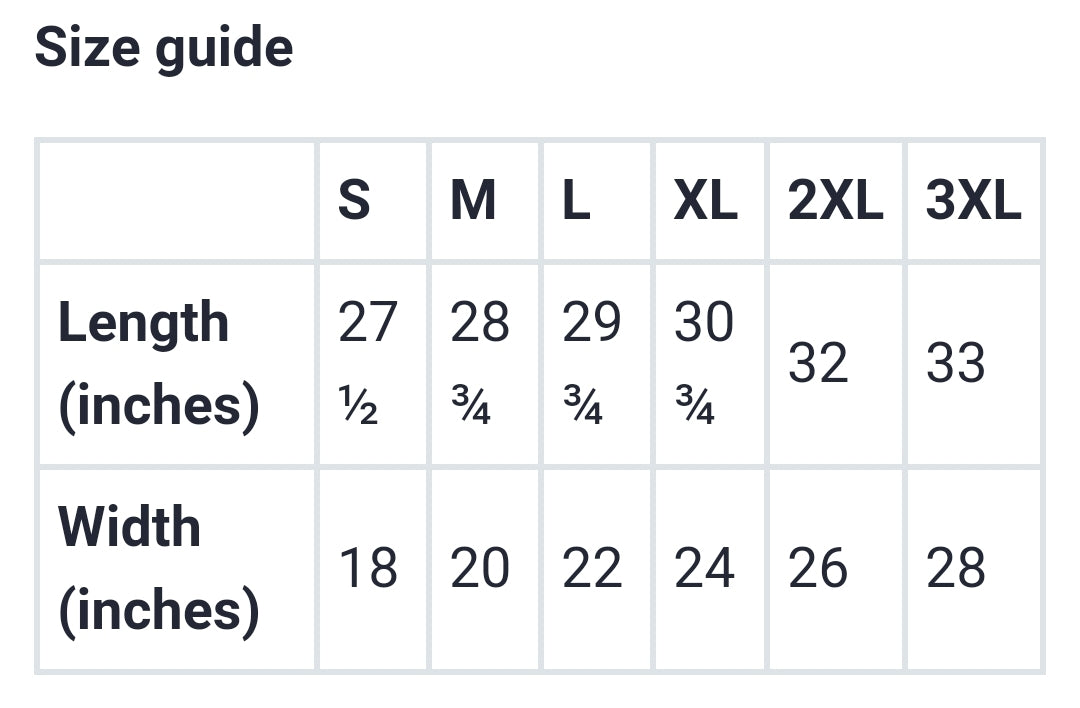Select the 3XL size column header
The height and width of the screenshot is (708, 1080).
pos(973,200)
